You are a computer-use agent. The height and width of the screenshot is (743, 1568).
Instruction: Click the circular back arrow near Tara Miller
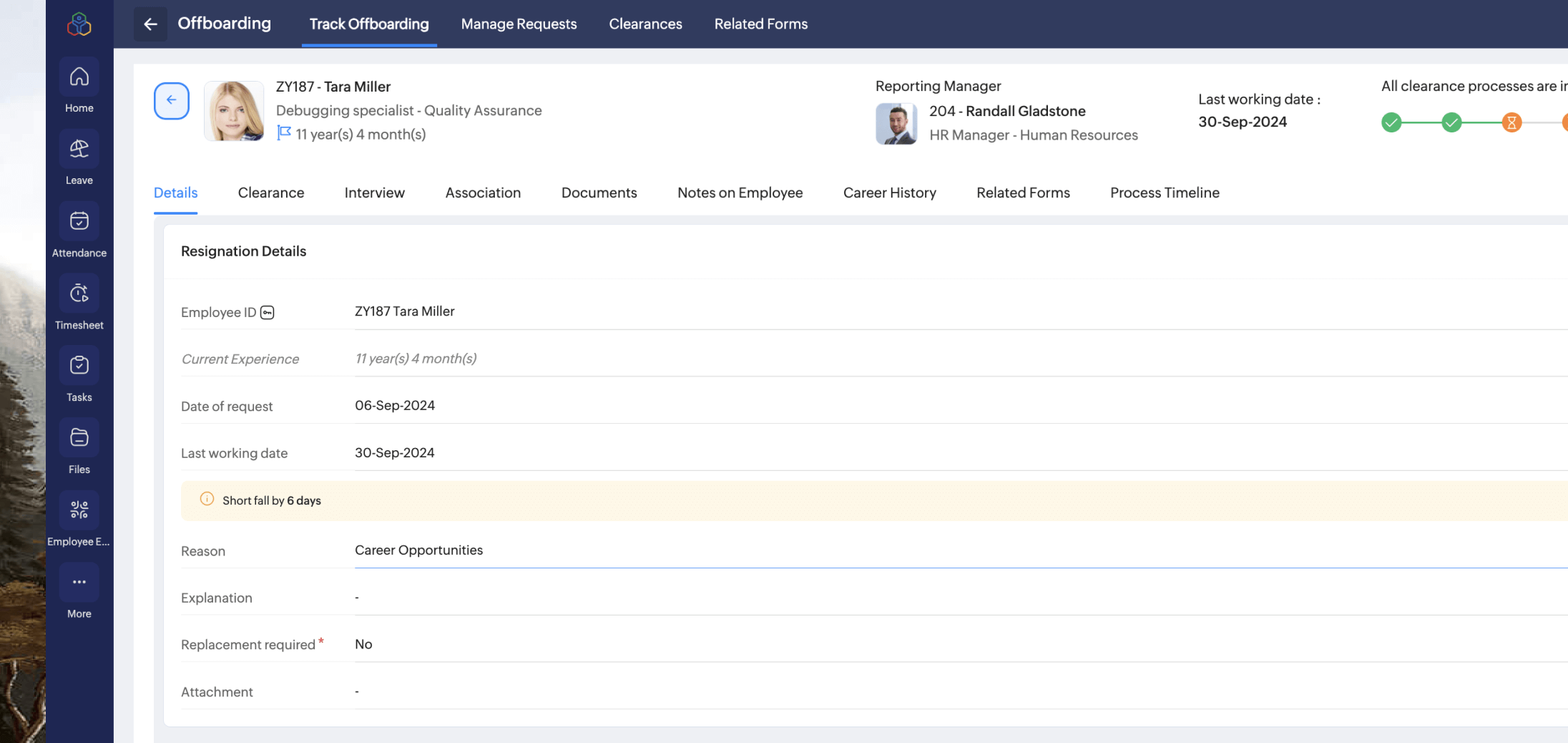click(x=171, y=101)
